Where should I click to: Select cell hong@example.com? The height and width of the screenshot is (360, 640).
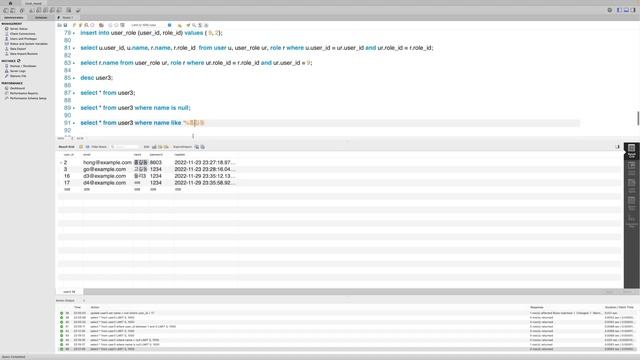point(107,162)
